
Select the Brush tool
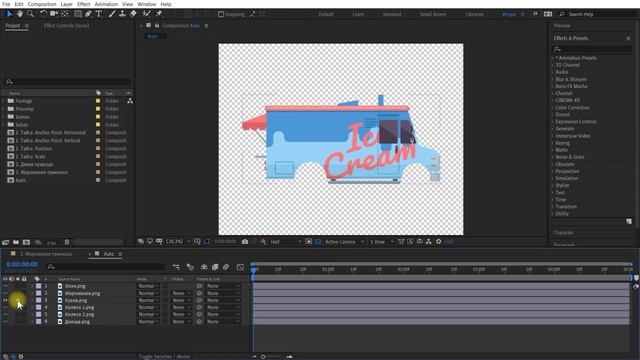pyautogui.click(x=112, y=14)
